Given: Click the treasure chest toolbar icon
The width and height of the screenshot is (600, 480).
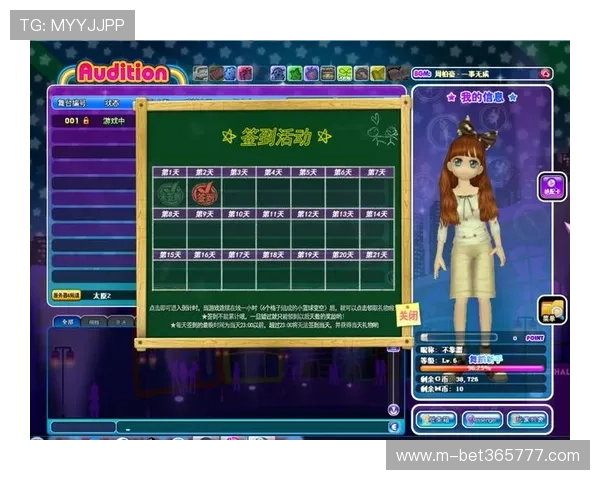Looking at the screenshot, I should [328, 73].
